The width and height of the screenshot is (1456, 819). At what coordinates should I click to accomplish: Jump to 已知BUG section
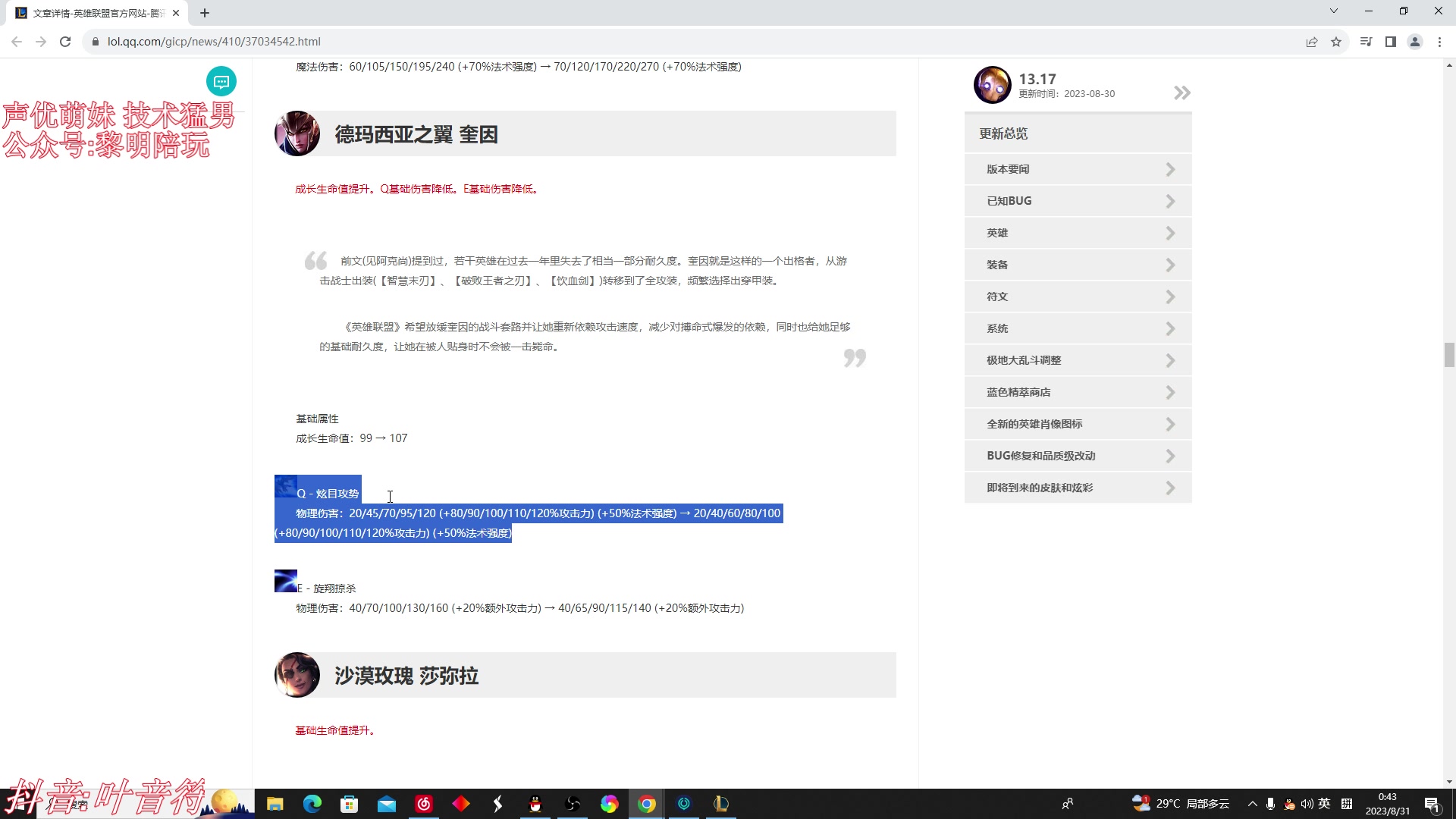(x=1078, y=201)
